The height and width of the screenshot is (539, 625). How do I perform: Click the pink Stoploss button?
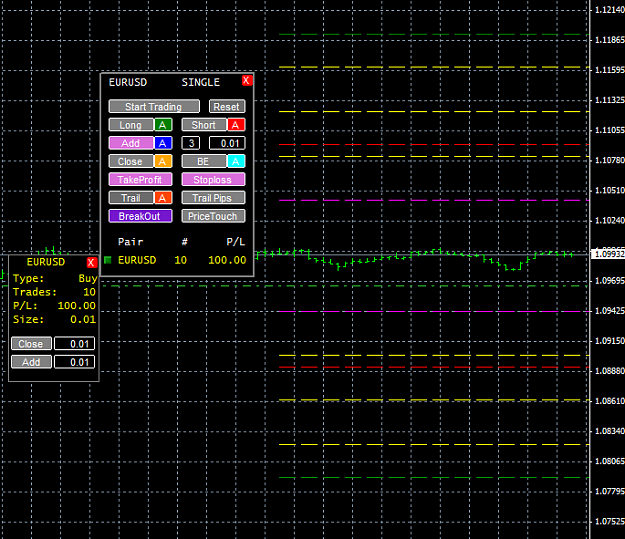click(x=213, y=179)
